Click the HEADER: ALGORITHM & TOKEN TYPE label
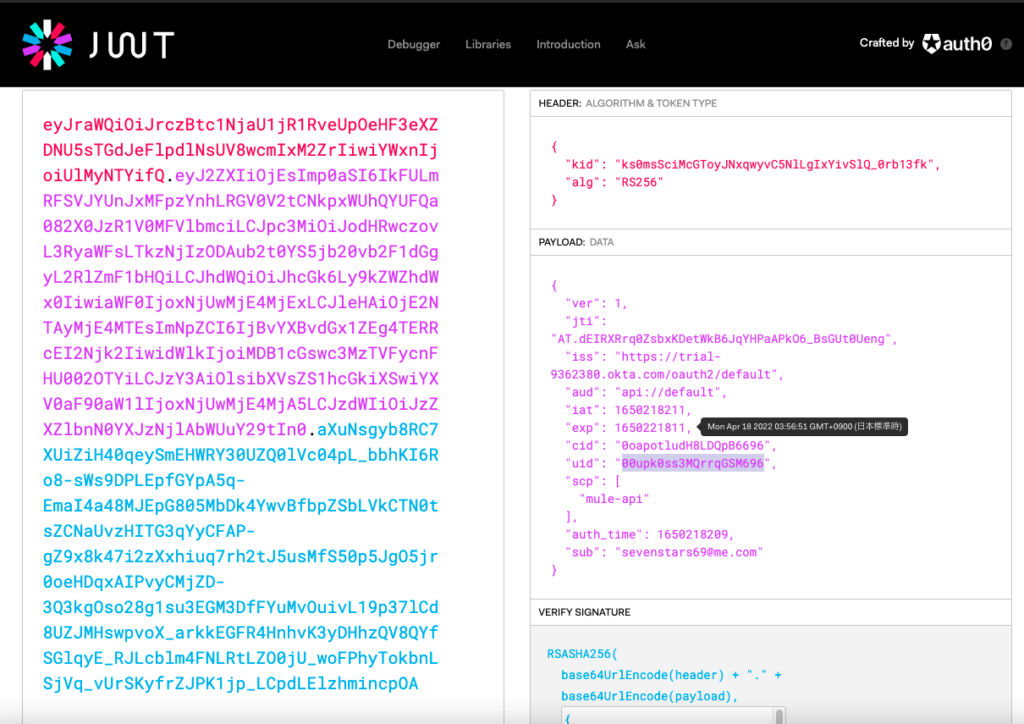Image resolution: width=1024 pixels, height=724 pixels. pos(627,103)
